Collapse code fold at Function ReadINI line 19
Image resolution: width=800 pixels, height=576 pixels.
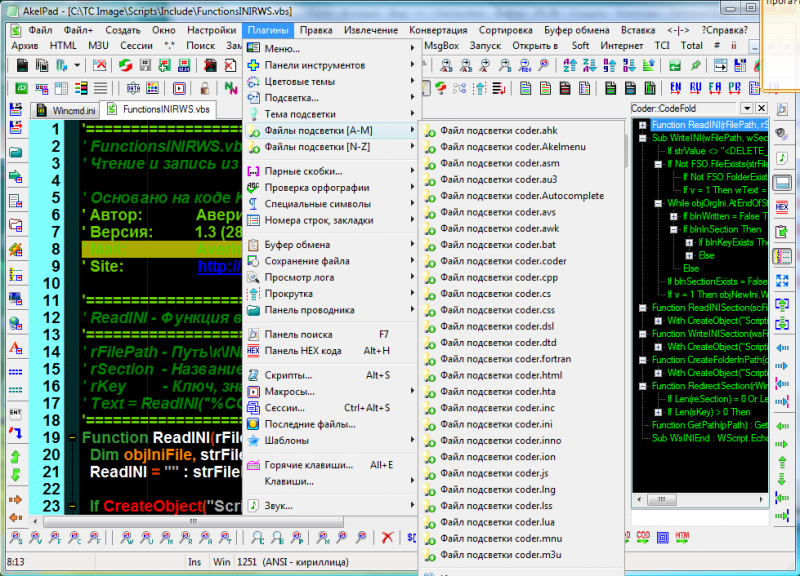tap(73, 438)
